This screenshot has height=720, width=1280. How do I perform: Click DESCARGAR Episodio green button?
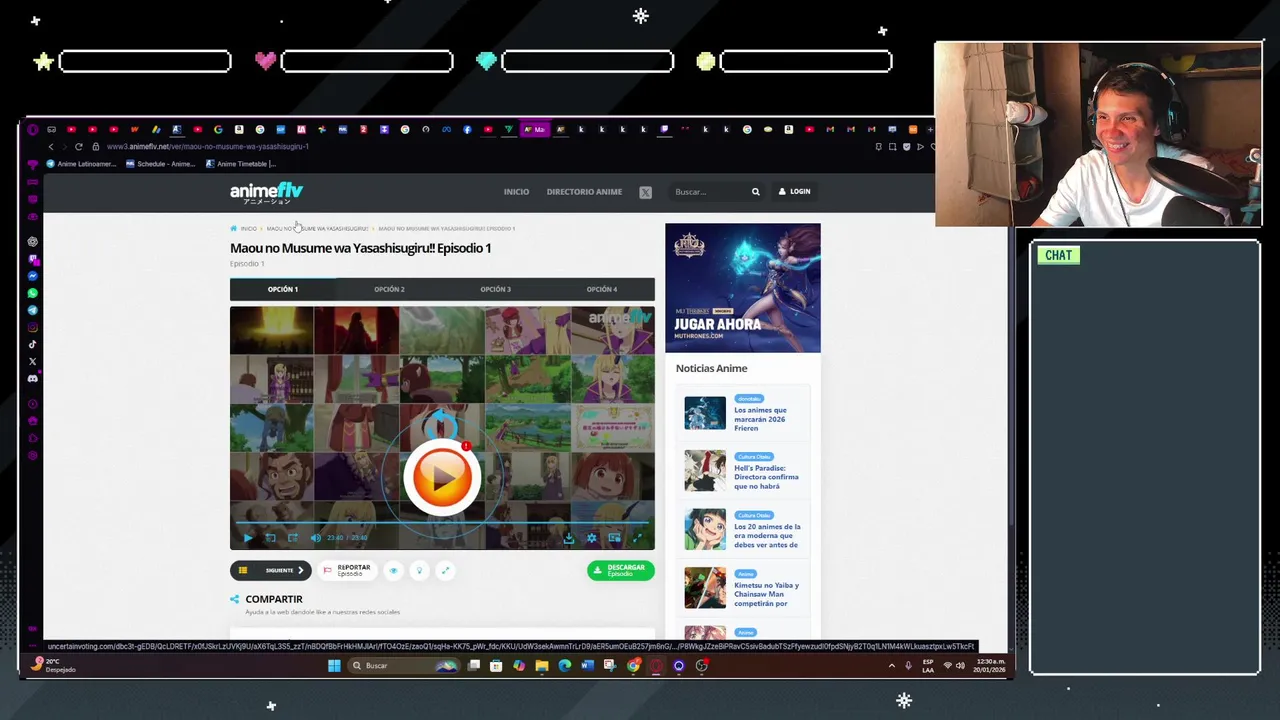(x=621, y=570)
